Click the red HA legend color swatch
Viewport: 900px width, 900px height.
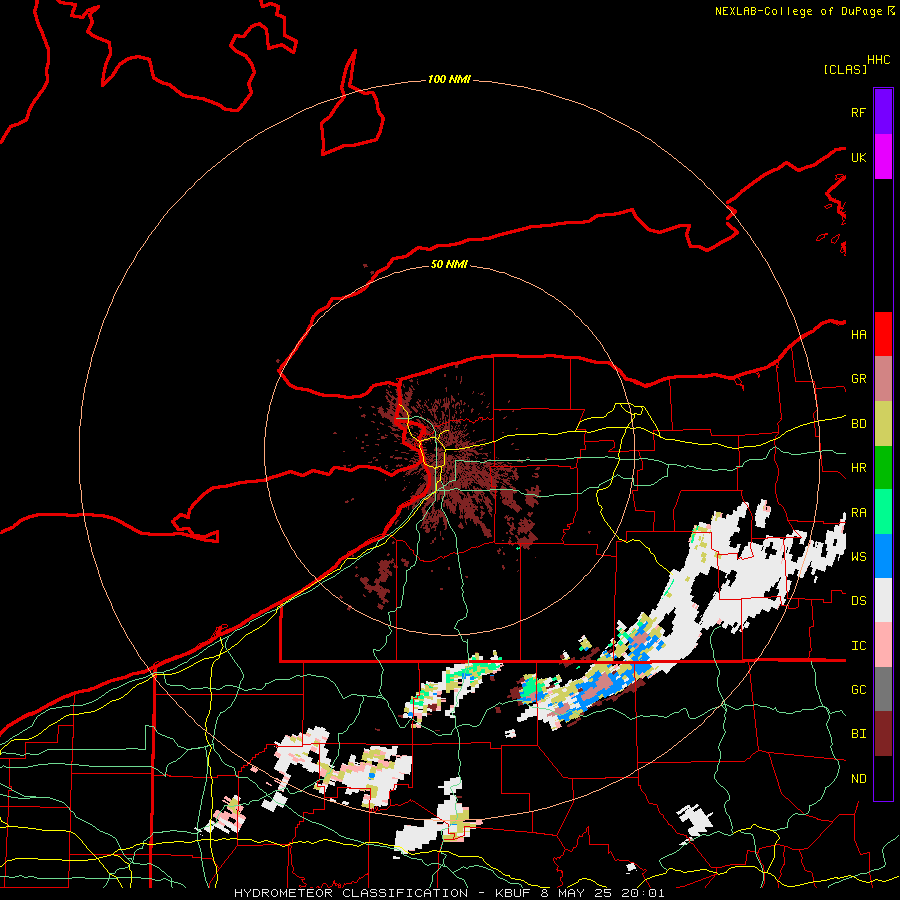coord(883,334)
